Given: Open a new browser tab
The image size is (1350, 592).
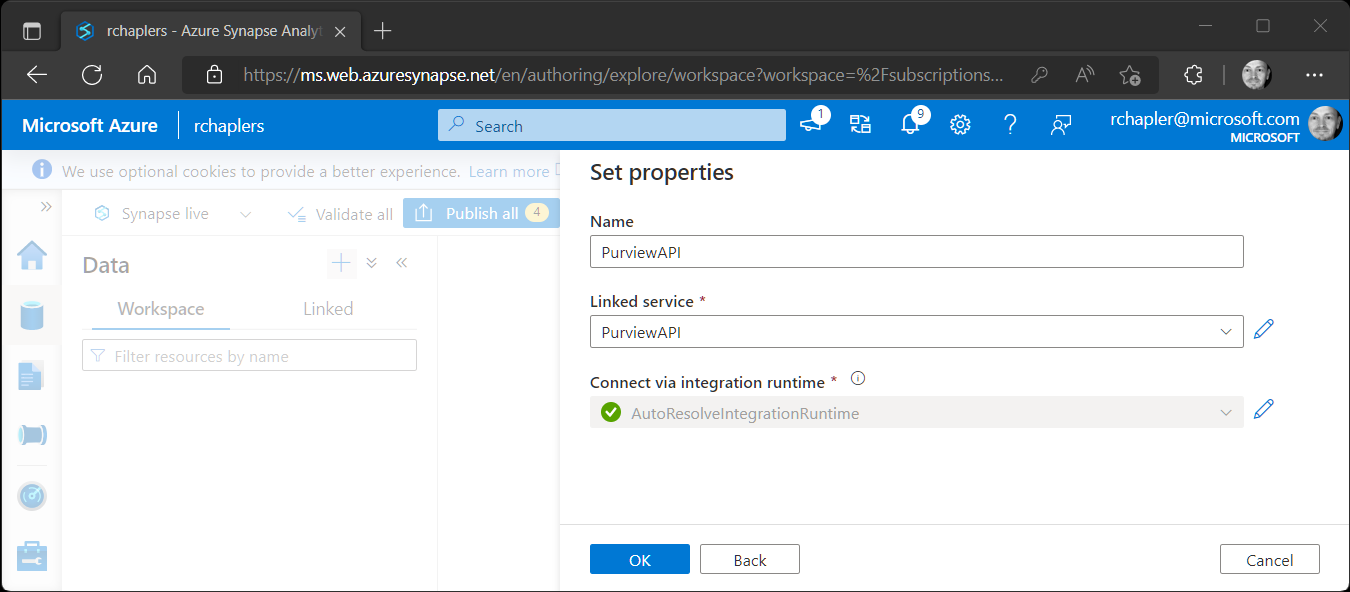Looking at the screenshot, I should (382, 30).
